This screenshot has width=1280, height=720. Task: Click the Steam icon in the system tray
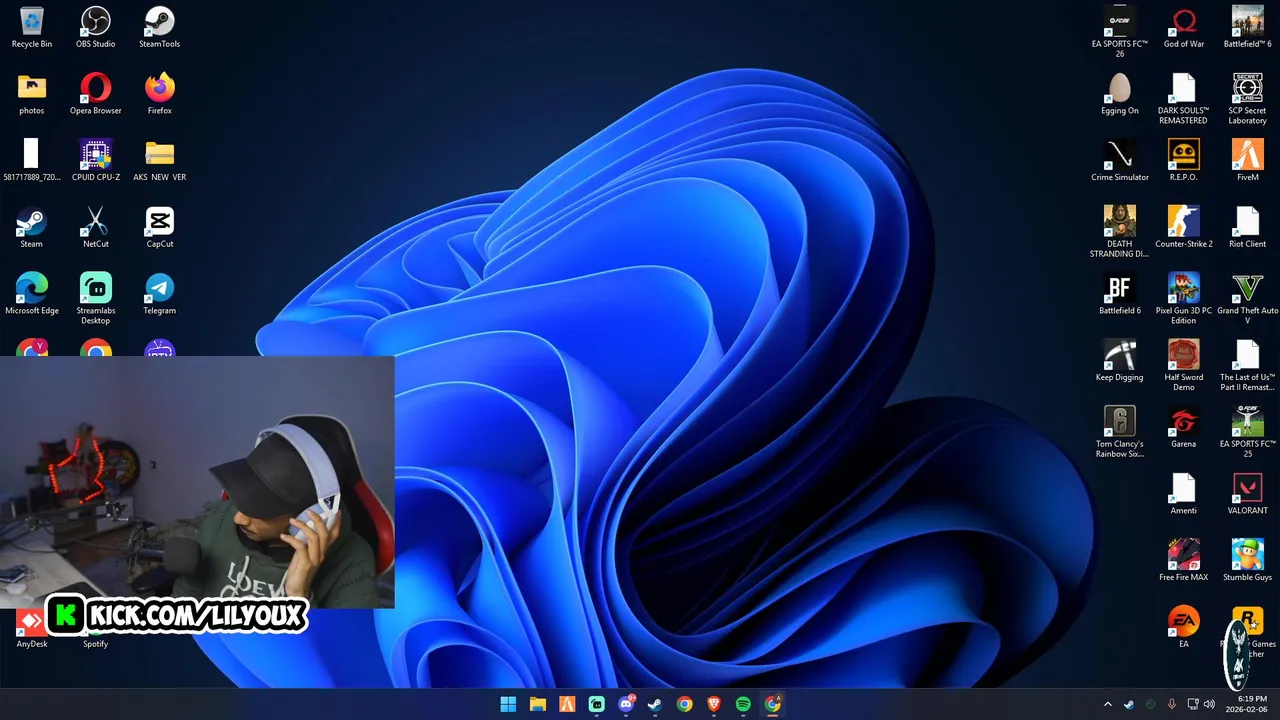pos(1129,704)
